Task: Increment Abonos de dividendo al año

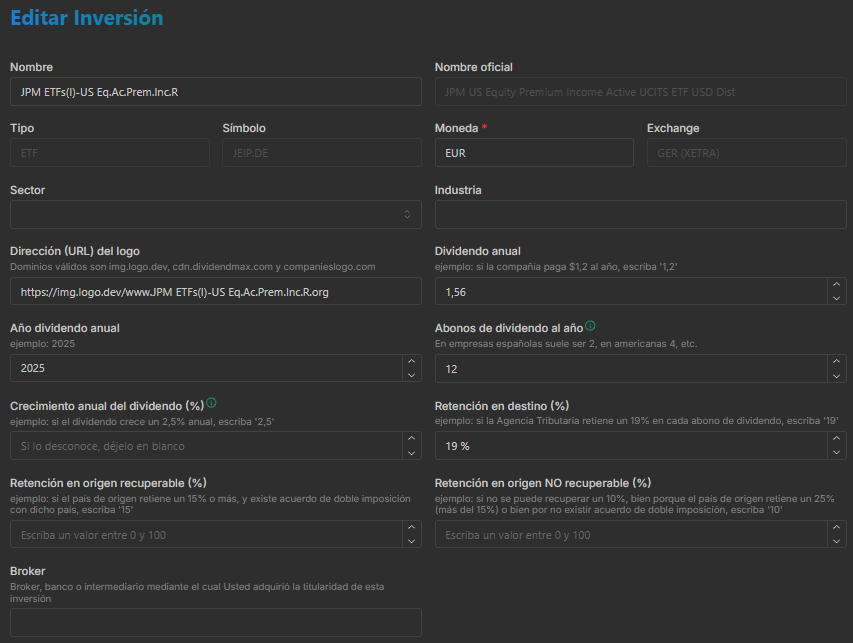Action: (x=836, y=361)
